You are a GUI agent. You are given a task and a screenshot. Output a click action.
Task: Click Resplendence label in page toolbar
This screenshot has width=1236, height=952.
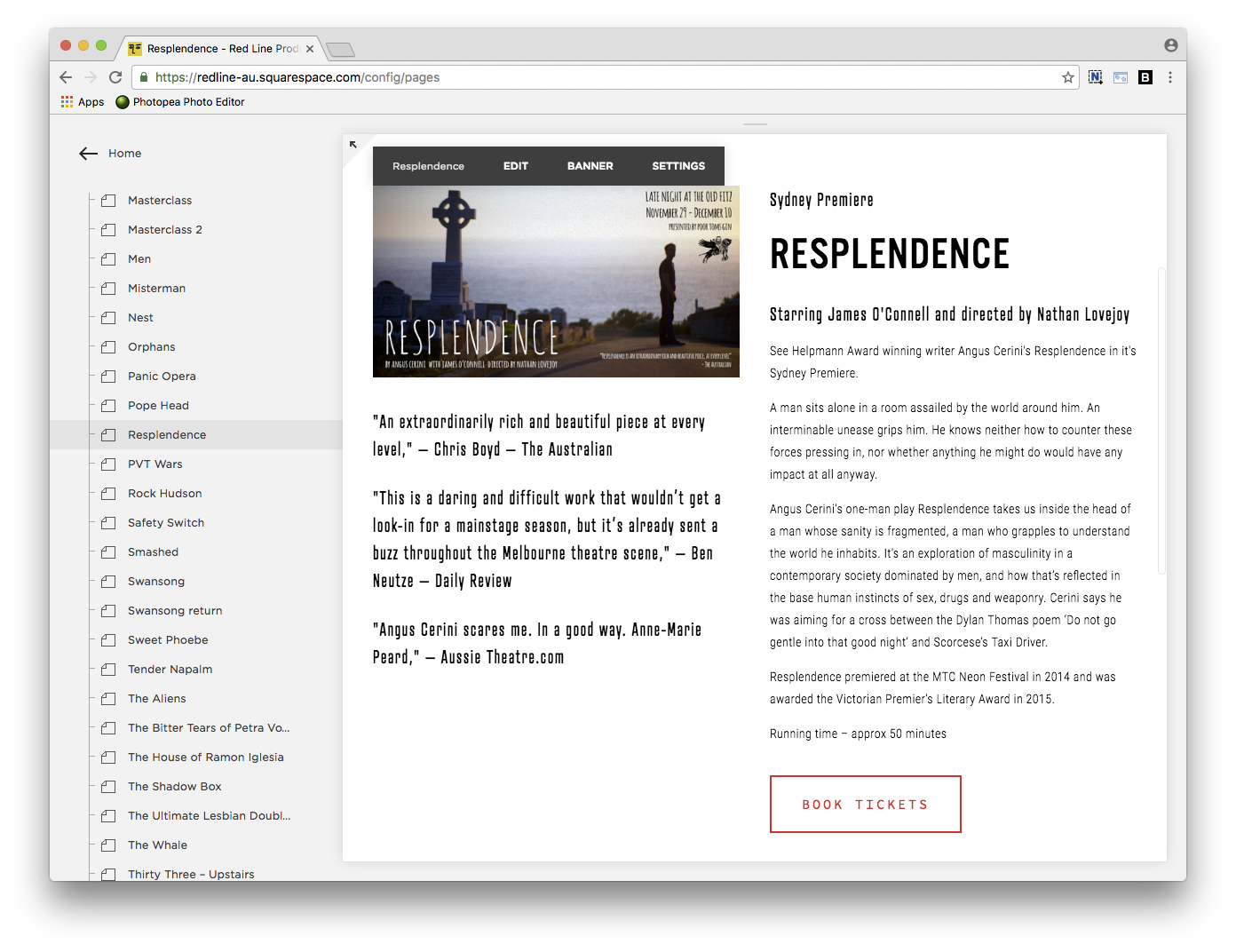428,166
